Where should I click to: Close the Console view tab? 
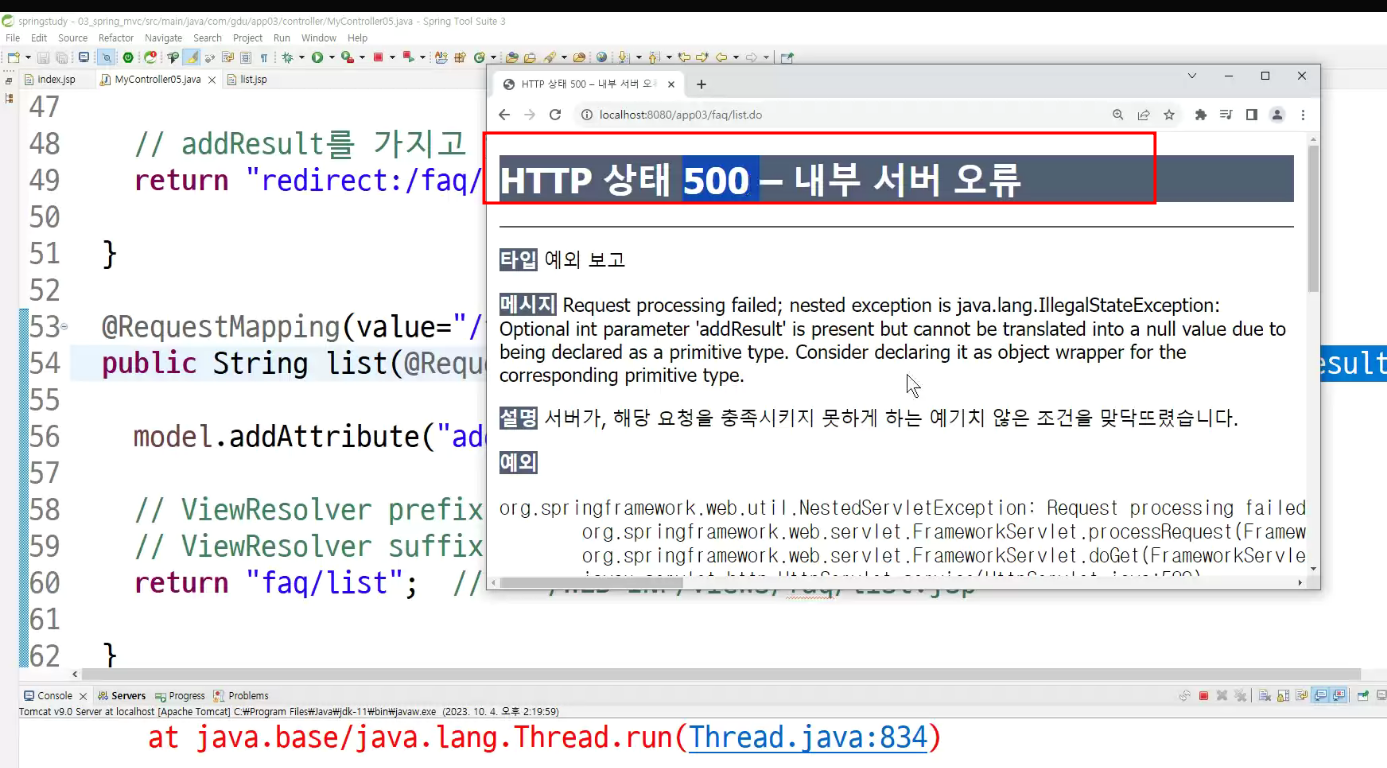pyautogui.click(x=83, y=696)
